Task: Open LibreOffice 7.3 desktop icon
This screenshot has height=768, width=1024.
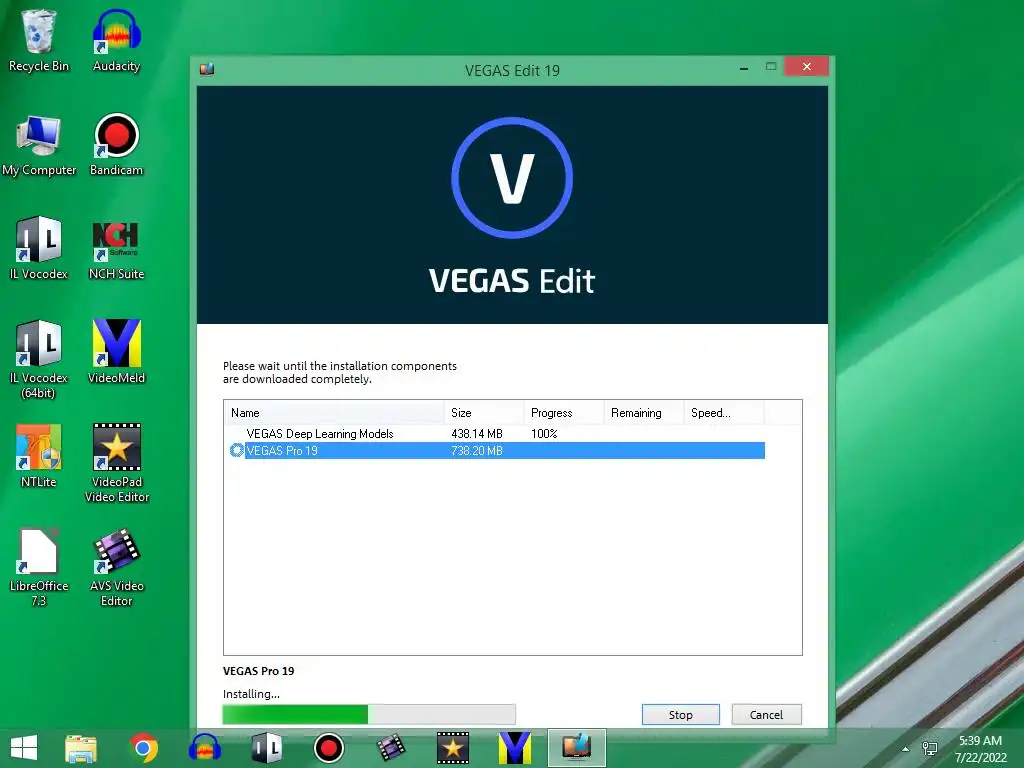Action: tap(39, 567)
